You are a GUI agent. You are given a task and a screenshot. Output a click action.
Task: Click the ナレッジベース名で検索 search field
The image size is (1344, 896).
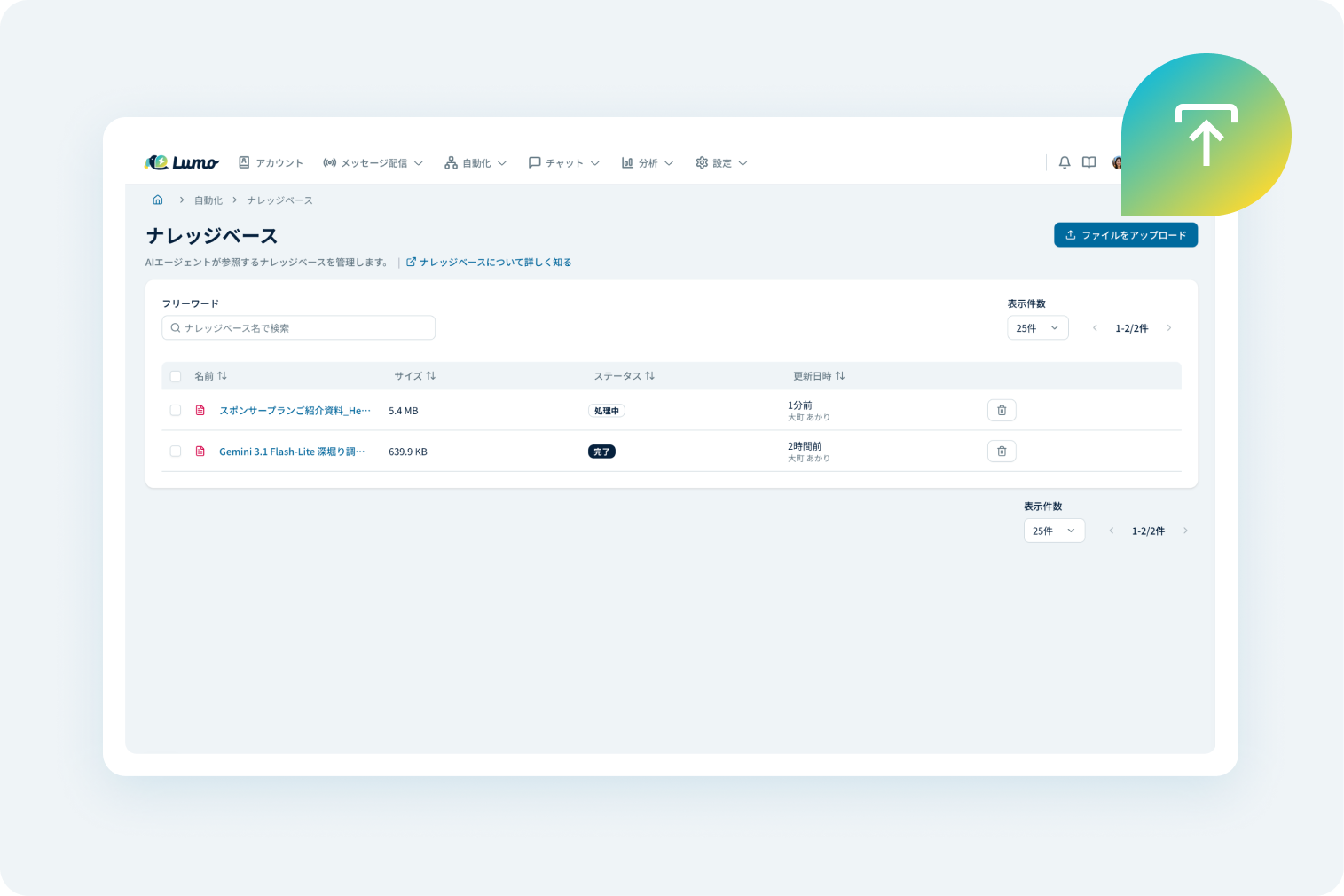(x=299, y=328)
